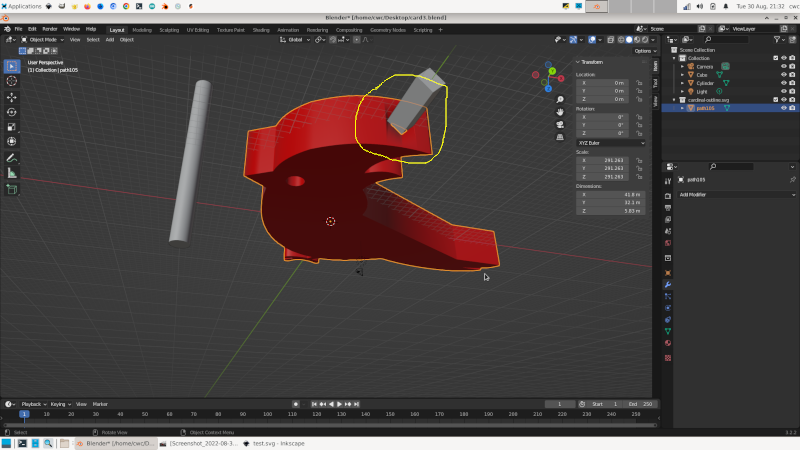800x450 pixels.
Task: Open the Object properties tab
Action: pyautogui.click(x=668, y=273)
